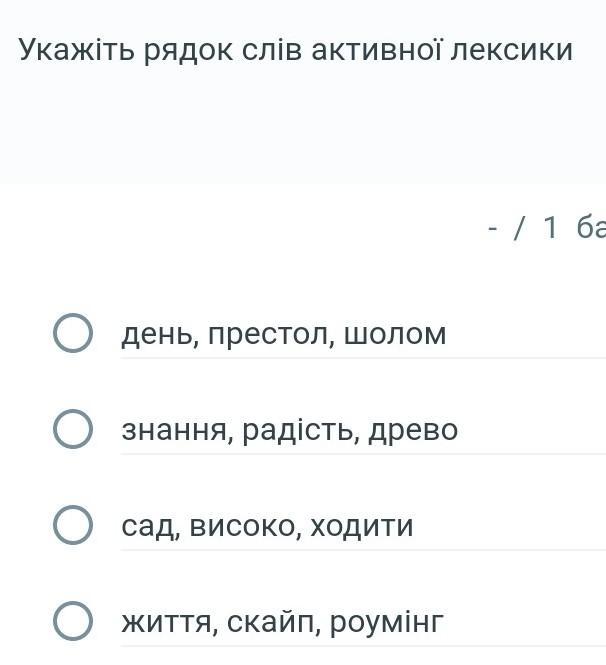Click the "- / 1" score indicator
The image size is (606, 665).
(x=522, y=227)
